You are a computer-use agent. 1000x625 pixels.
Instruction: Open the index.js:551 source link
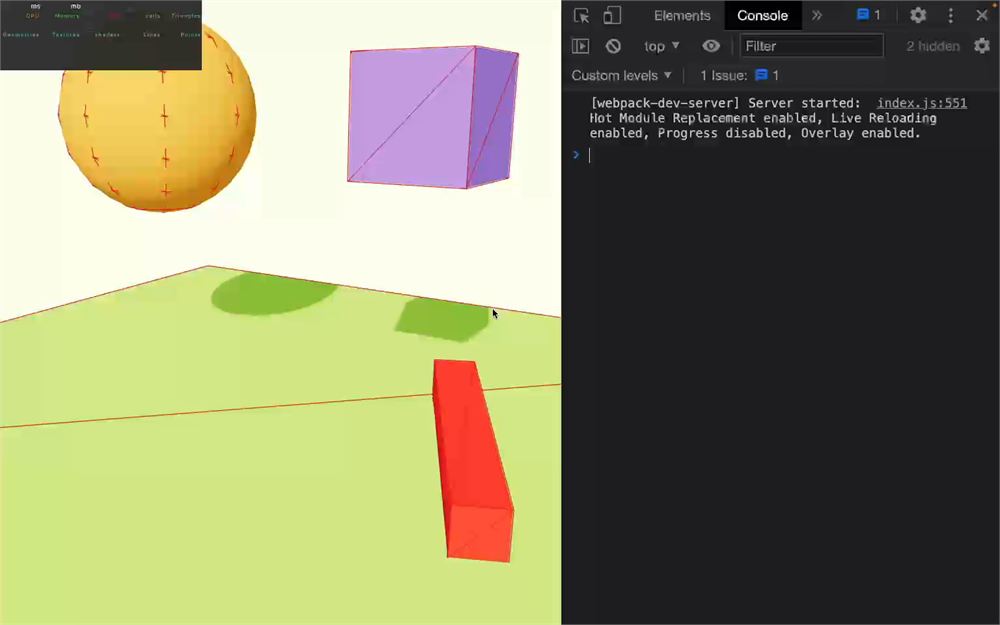[922, 103]
